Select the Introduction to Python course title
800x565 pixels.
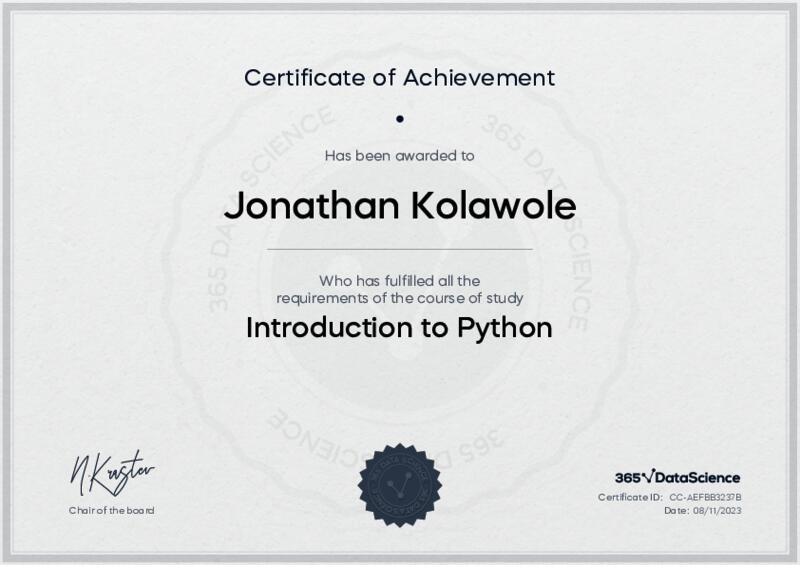(399, 328)
